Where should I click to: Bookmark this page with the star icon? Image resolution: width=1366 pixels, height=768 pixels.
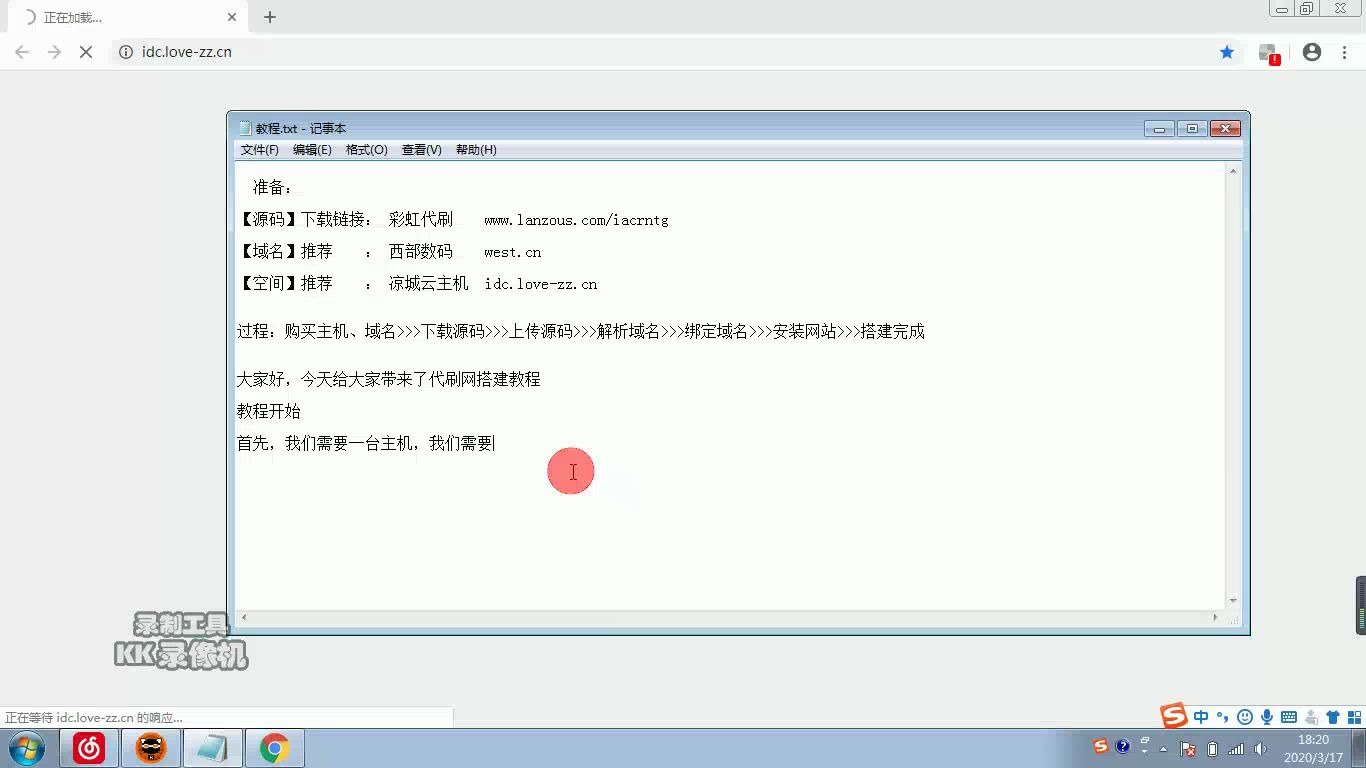[1227, 52]
